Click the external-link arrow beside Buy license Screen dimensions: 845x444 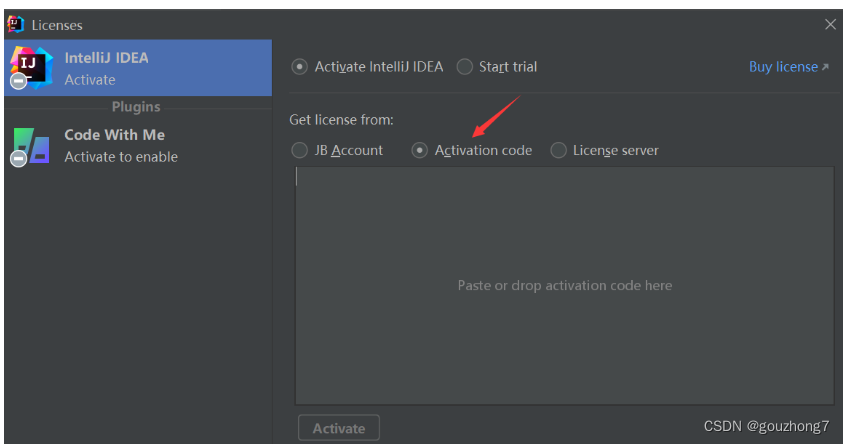click(x=825, y=67)
